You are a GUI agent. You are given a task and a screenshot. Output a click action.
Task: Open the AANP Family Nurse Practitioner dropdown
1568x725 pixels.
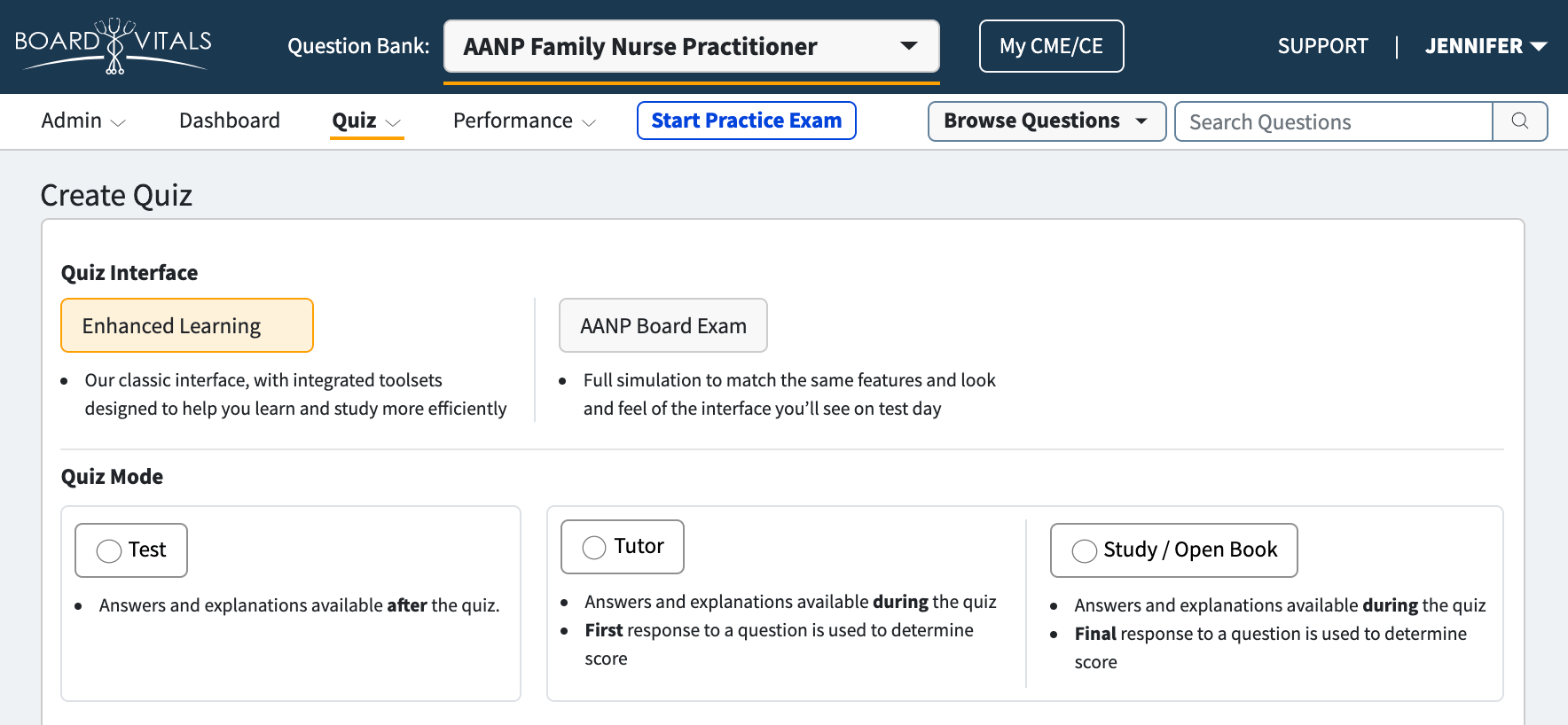pyautogui.click(x=692, y=46)
